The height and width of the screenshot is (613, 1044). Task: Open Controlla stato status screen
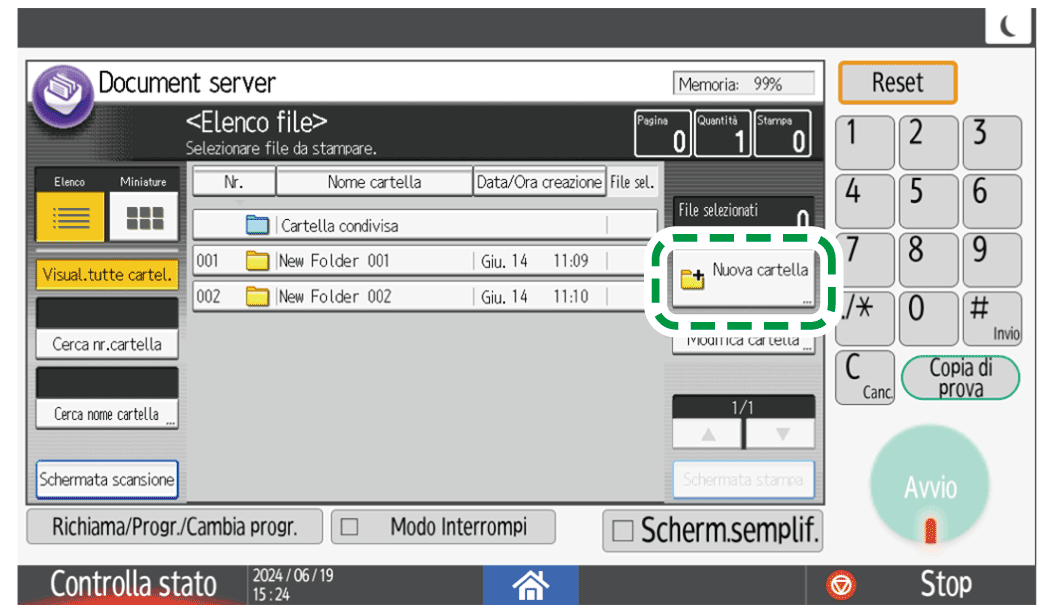point(133,584)
